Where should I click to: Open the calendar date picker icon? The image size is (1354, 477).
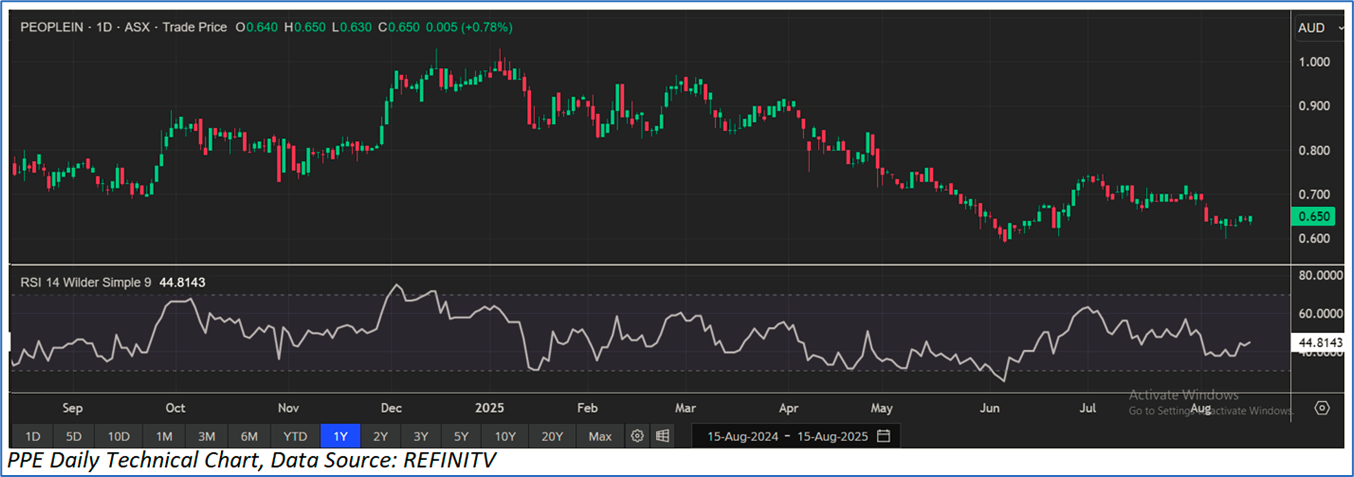point(883,436)
